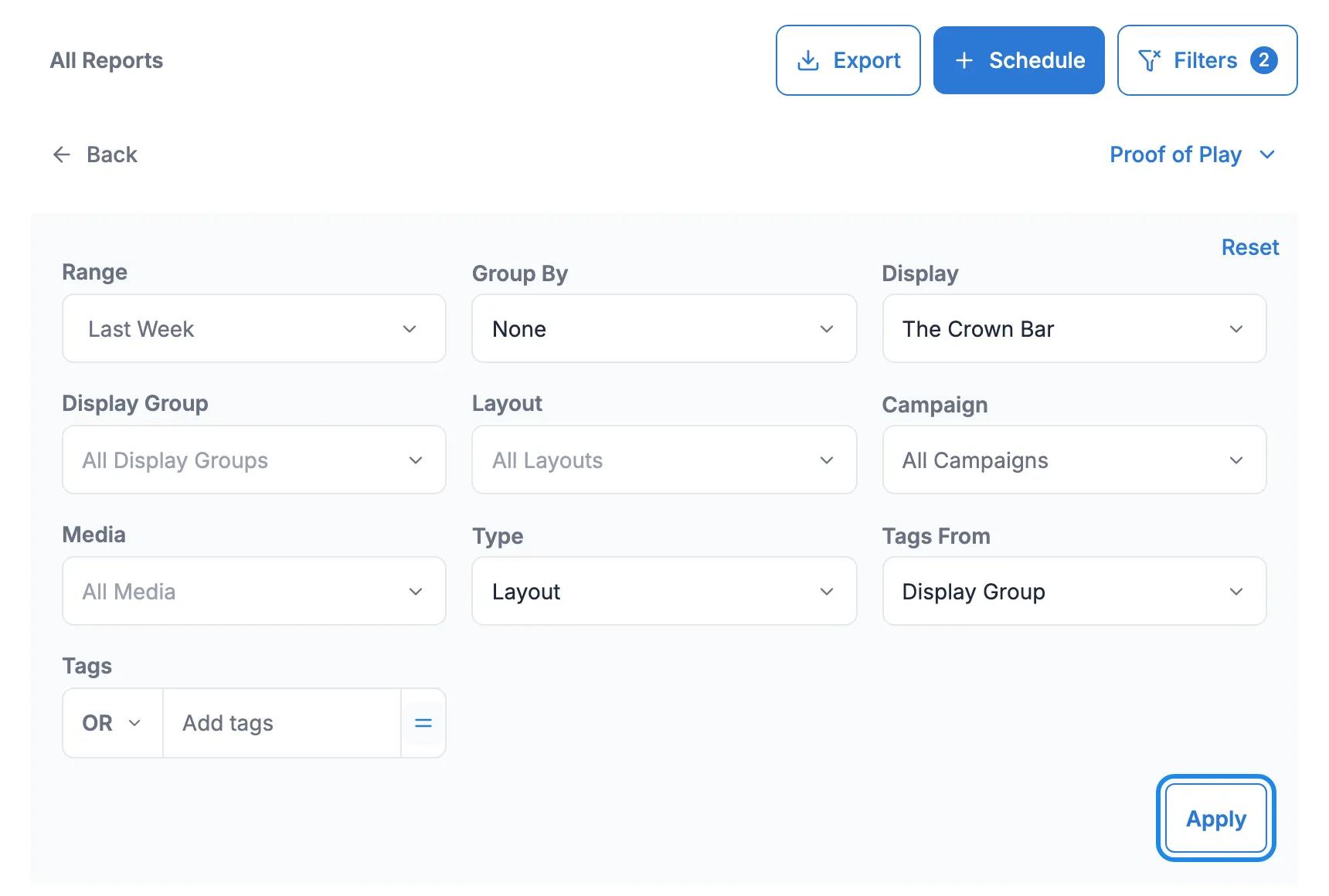Viewport: 1329px width, 896px height.
Task: Click the equals exact-match tag icon
Action: click(x=423, y=723)
